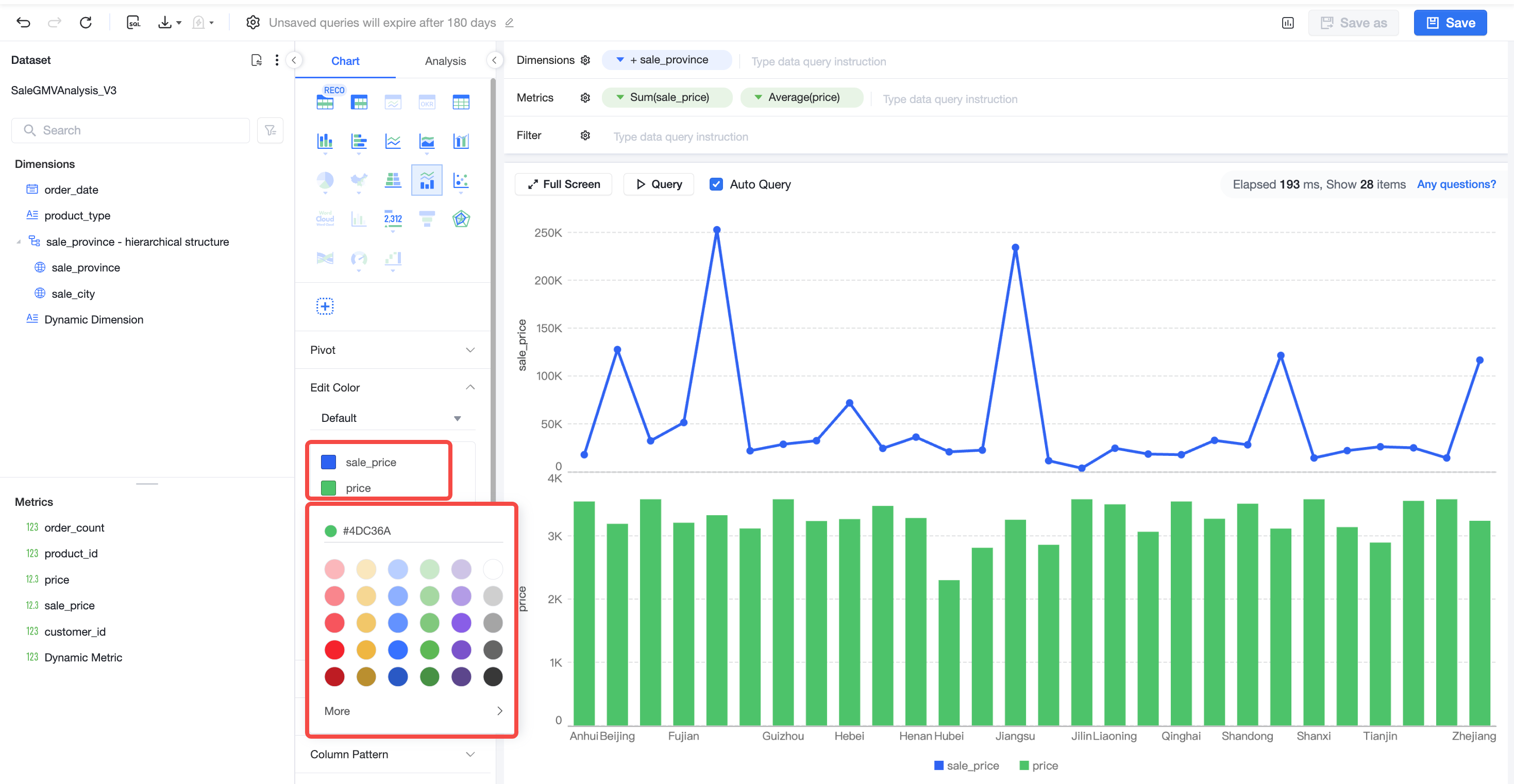Open the Dimensions settings gear
The width and height of the screenshot is (1514, 784).
click(x=585, y=60)
